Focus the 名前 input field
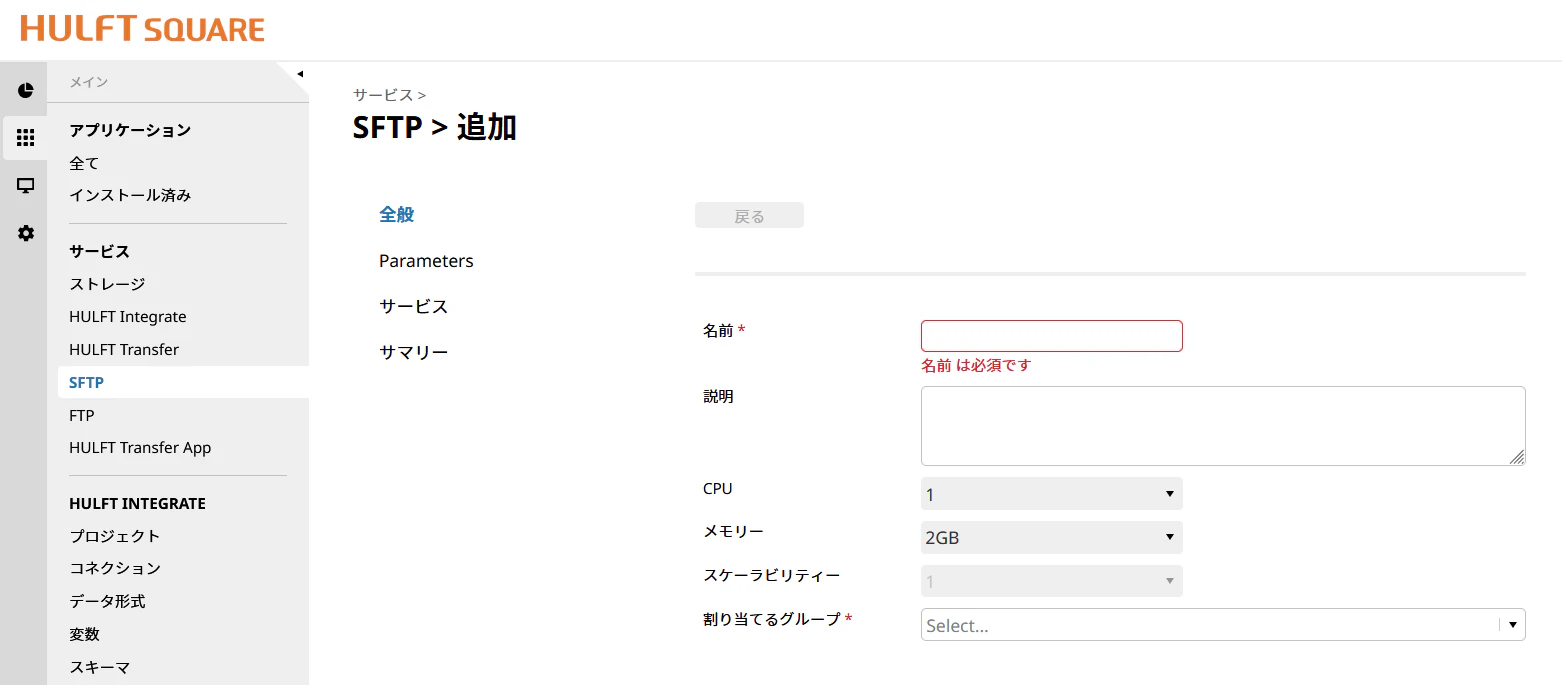 click(x=1051, y=336)
